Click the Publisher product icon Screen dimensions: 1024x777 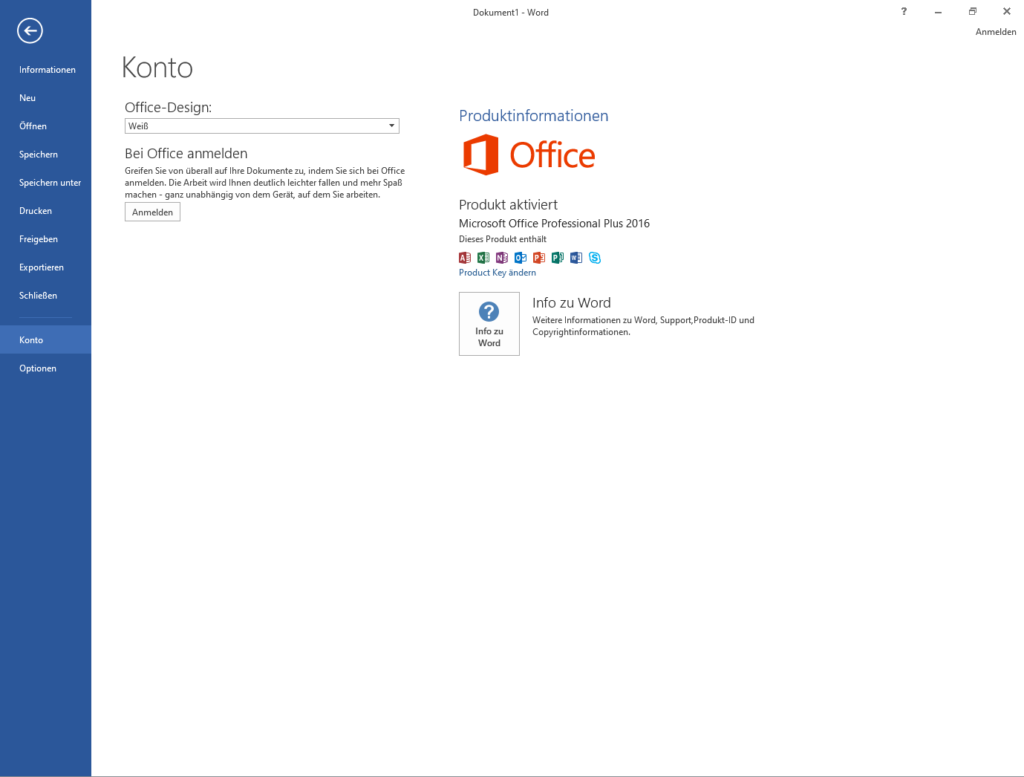tap(557, 258)
